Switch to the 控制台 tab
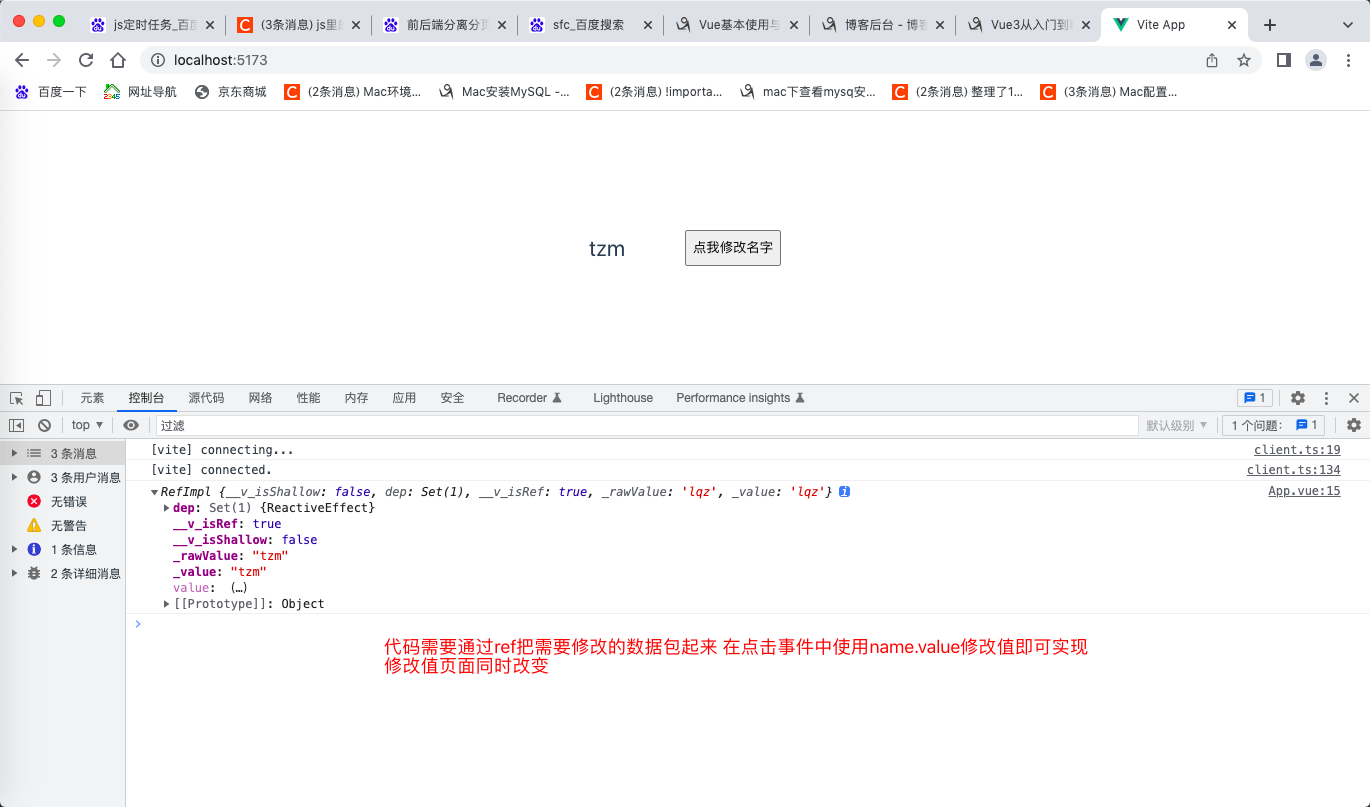Image resolution: width=1370 pixels, height=807 pixels. (146, 398)
